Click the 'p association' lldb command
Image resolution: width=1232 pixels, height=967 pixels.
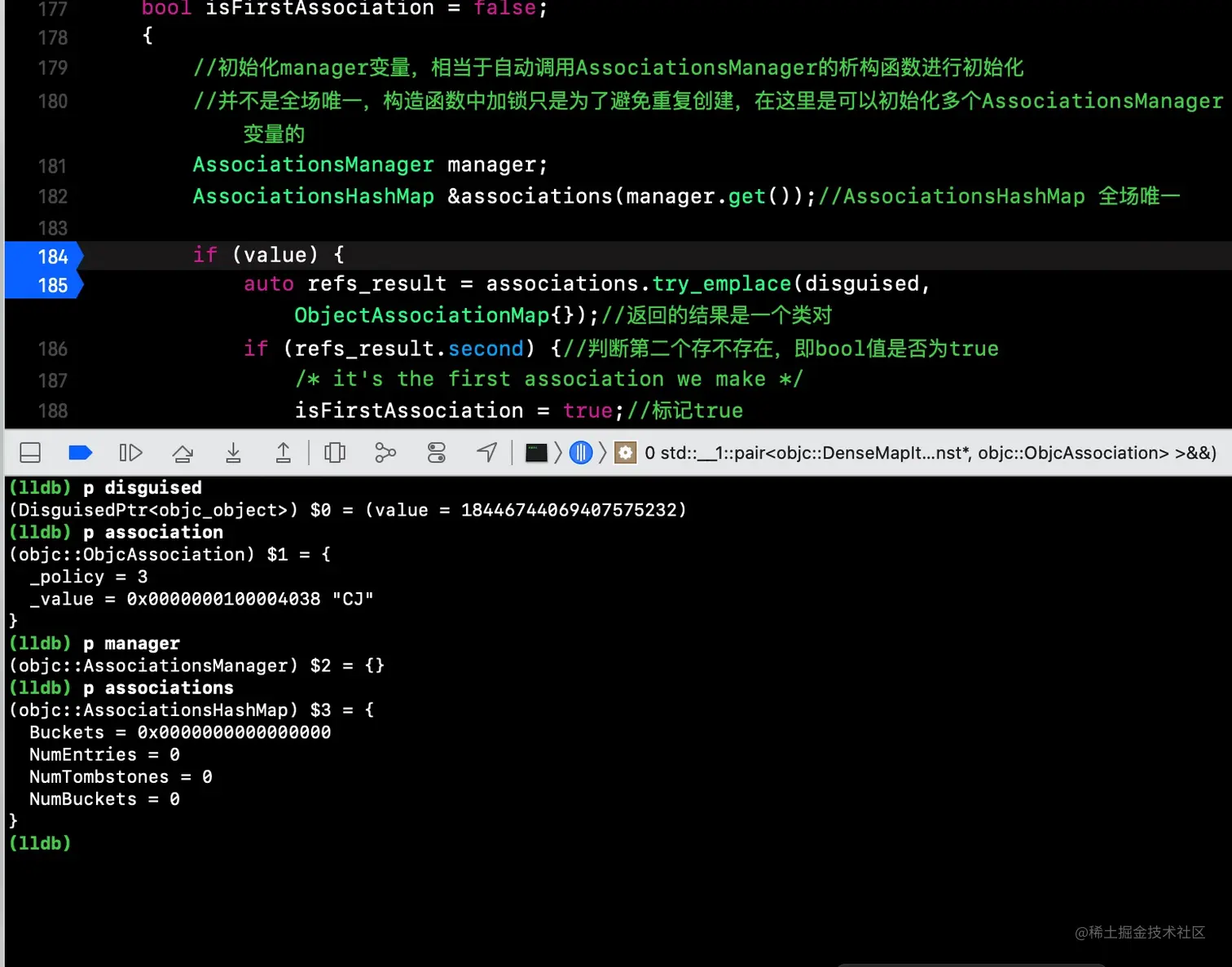153,532
